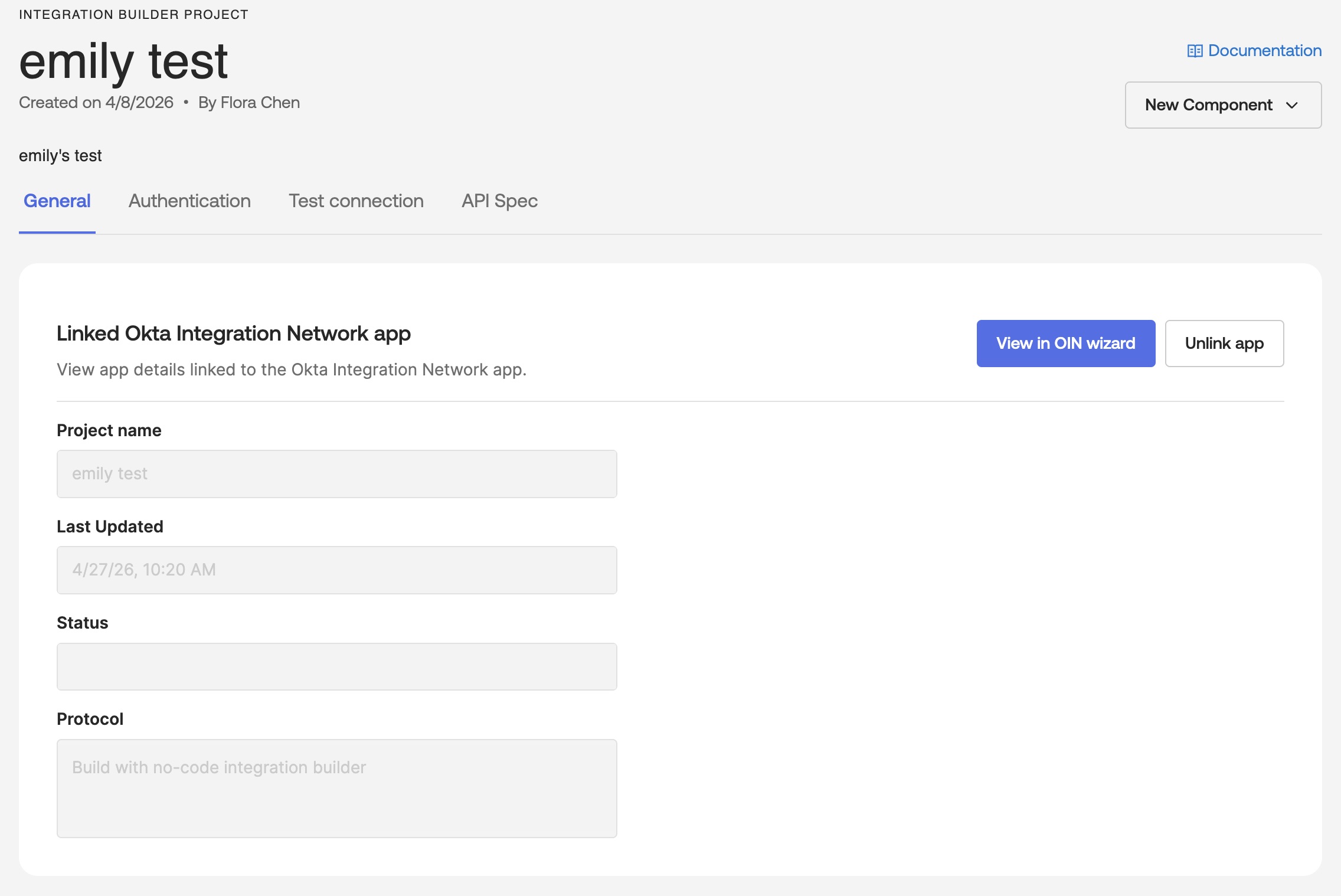Click 'INTEGRATION BUILDER PROJECT' label
Image resolution: width=1341 pixels, height=896 pixels.
point(133,15)
